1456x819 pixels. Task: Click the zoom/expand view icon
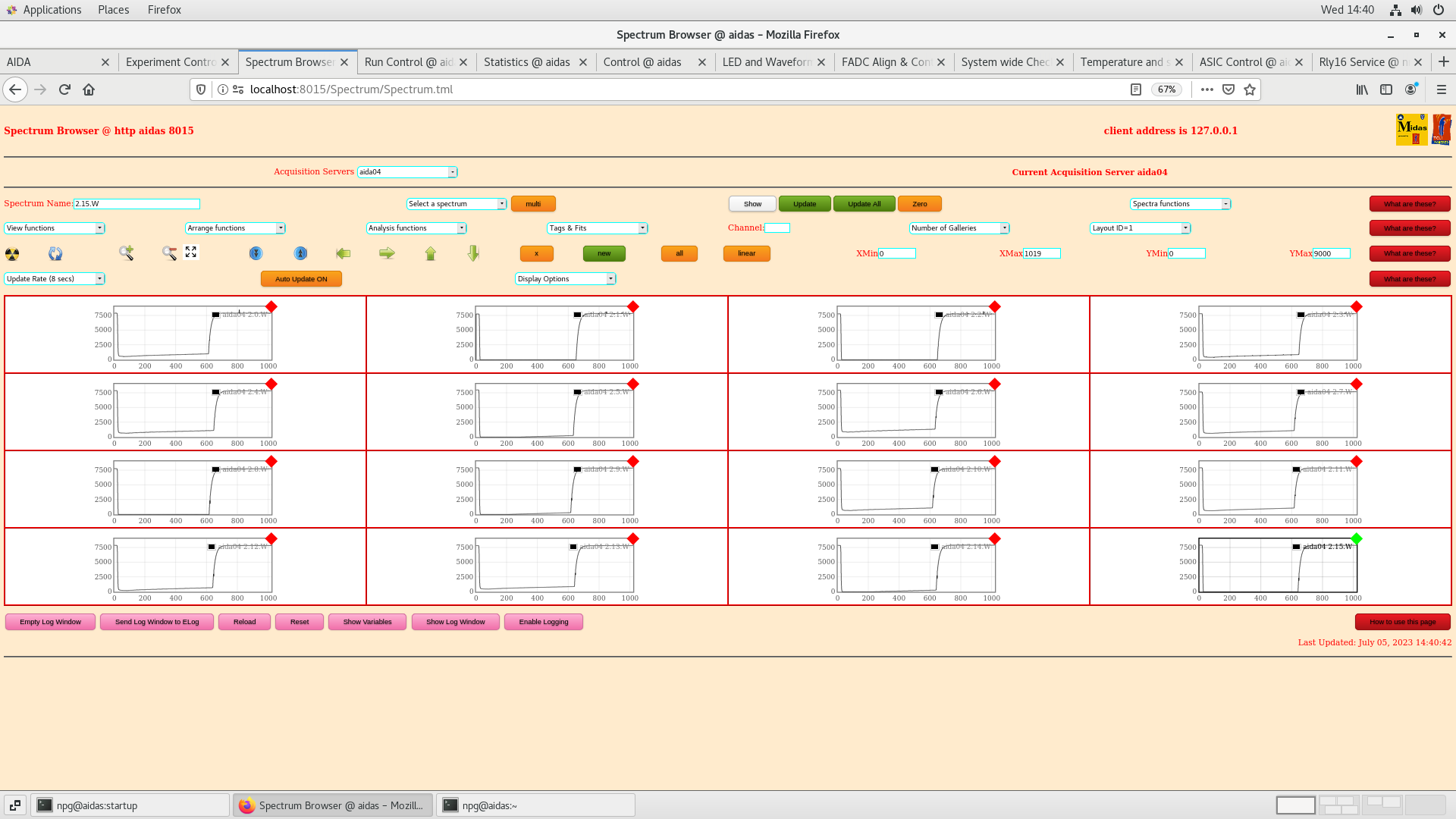[x=192, y=253]
